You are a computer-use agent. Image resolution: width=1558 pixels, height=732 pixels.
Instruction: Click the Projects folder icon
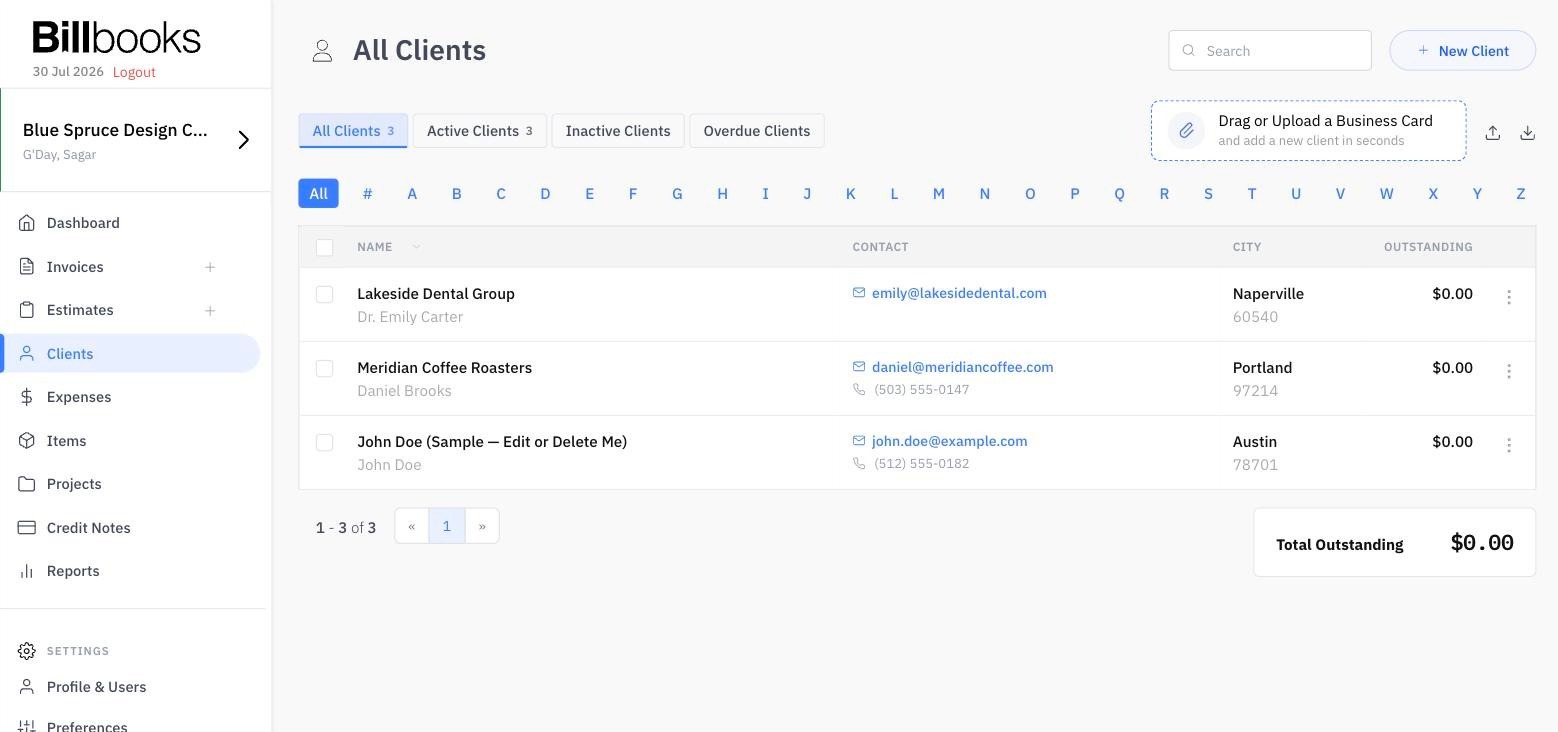[27, 484]
